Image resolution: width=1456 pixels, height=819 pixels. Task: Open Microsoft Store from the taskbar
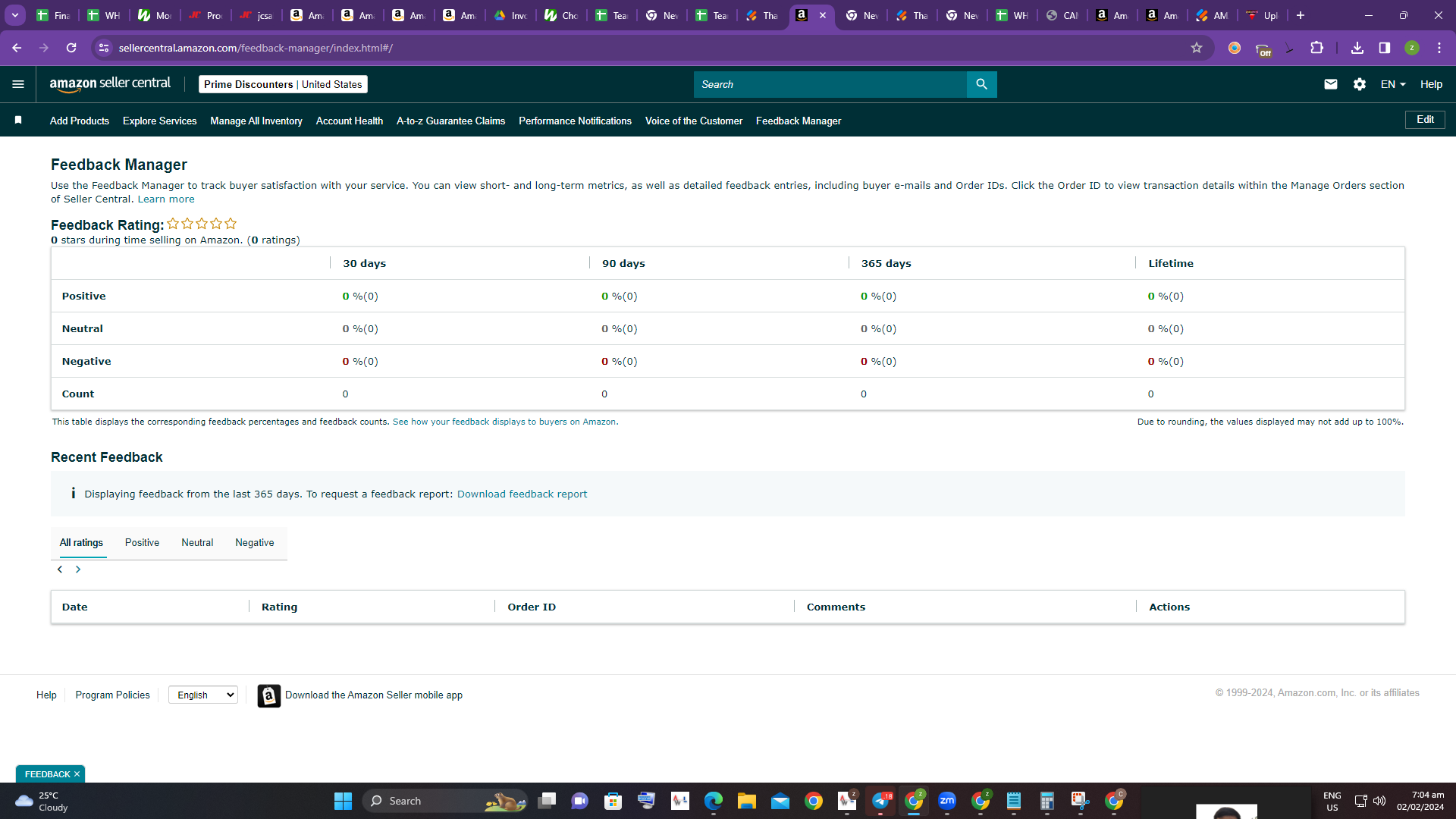pos(613,801)
